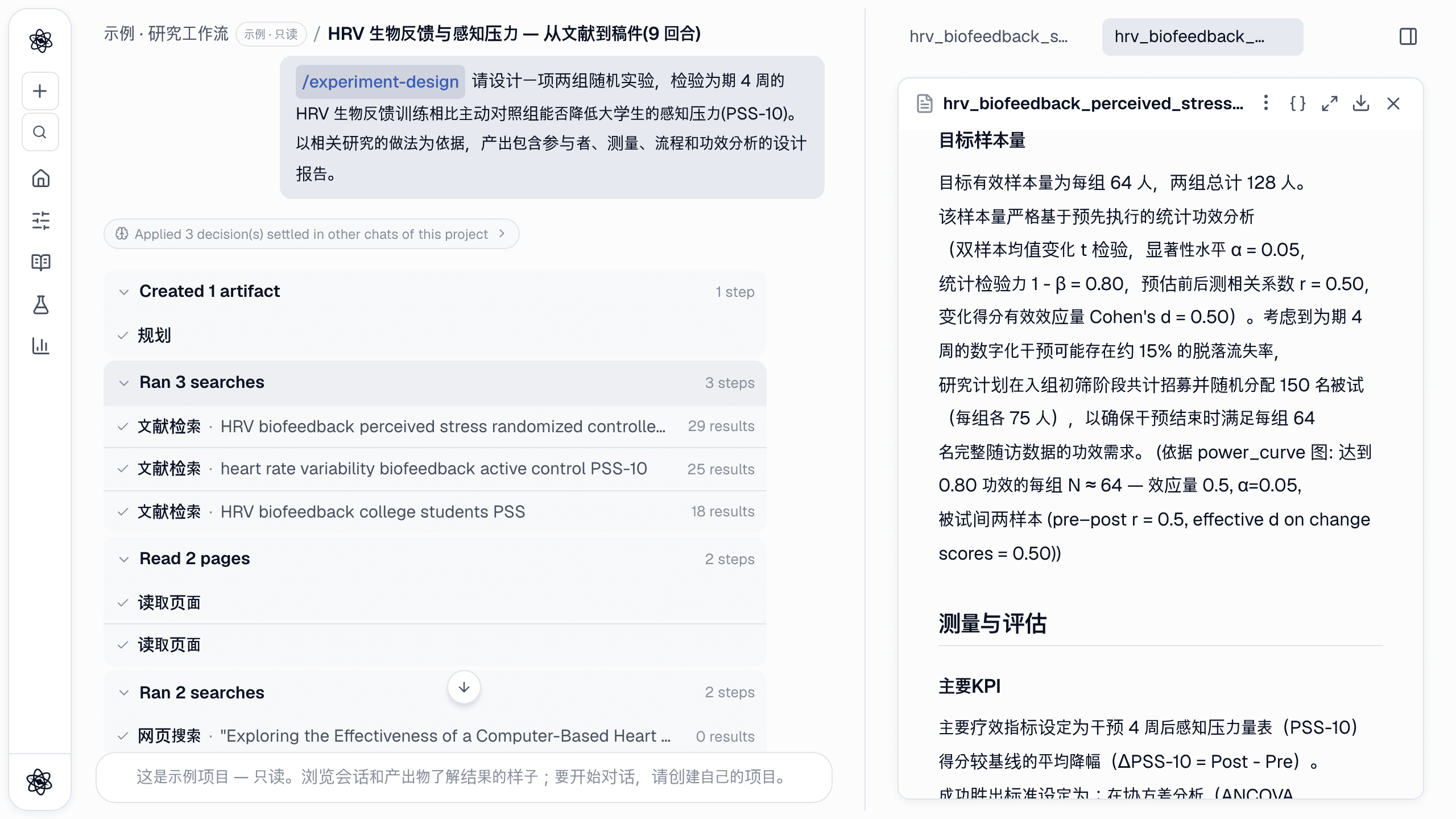
Task: Go to home icon in sidebar
Action: (40, 179)
